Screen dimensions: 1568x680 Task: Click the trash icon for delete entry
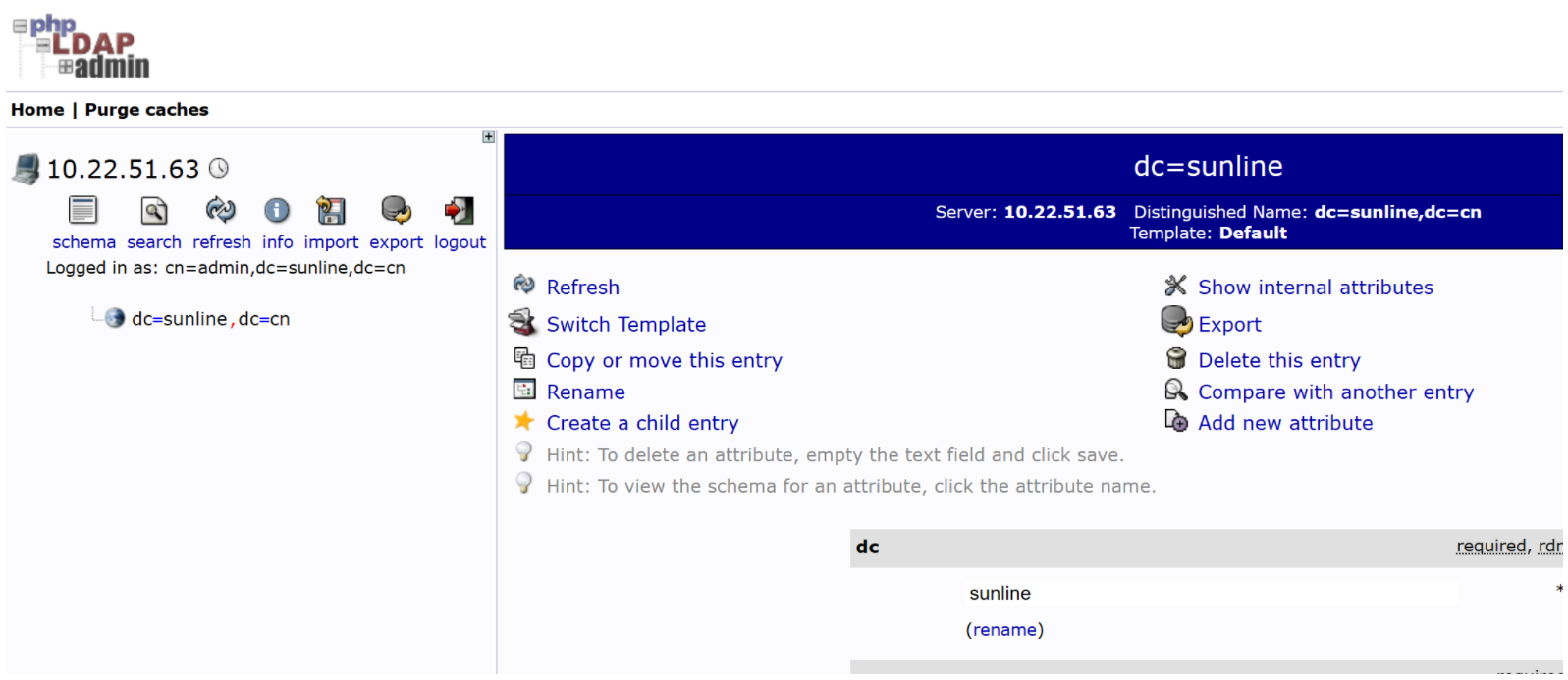point(1176,358)
